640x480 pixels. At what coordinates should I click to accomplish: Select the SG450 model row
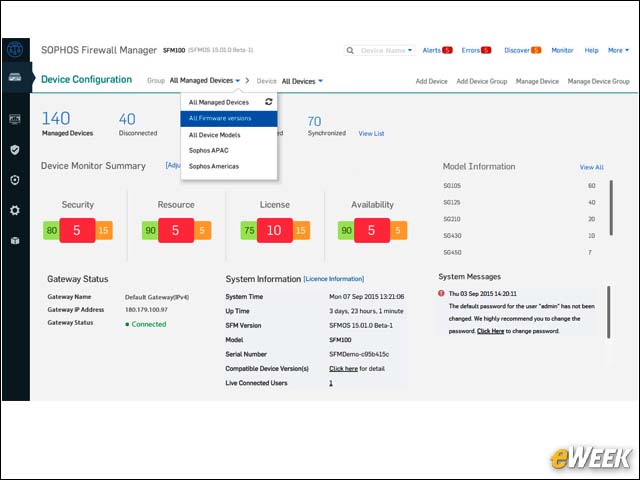(x=519, y=253)
